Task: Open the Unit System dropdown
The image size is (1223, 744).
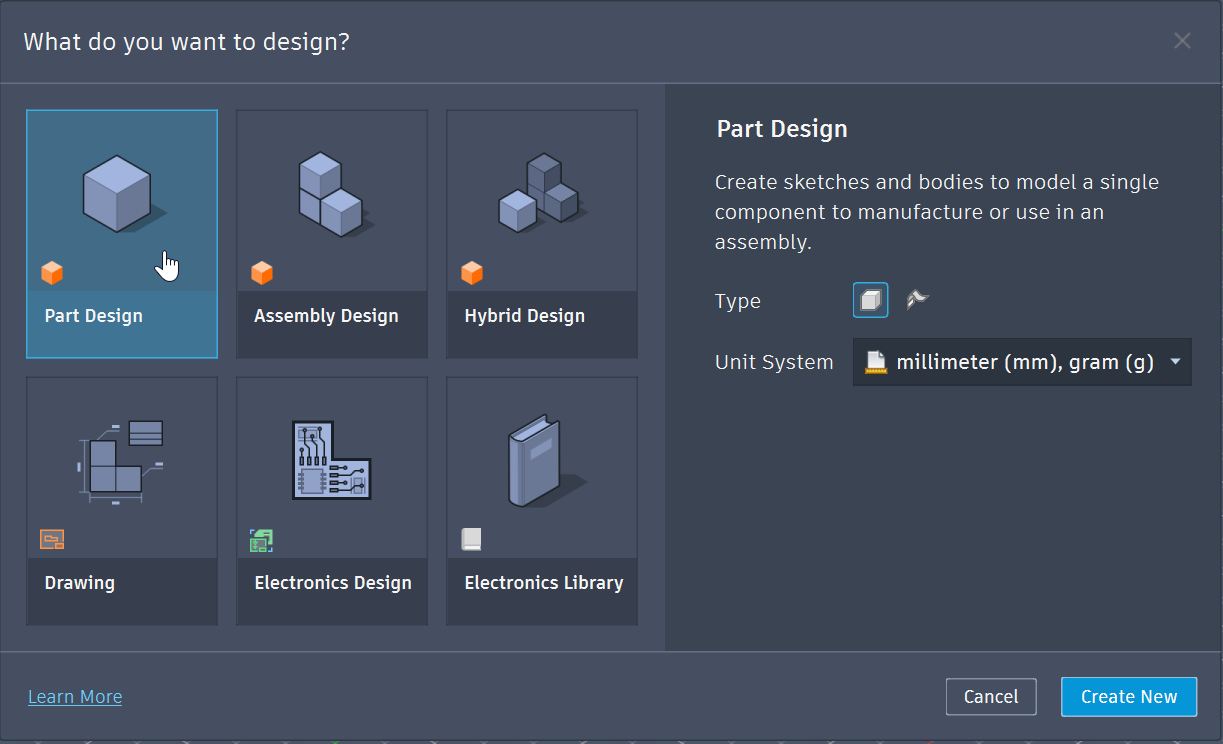Action: point(1020,362)
